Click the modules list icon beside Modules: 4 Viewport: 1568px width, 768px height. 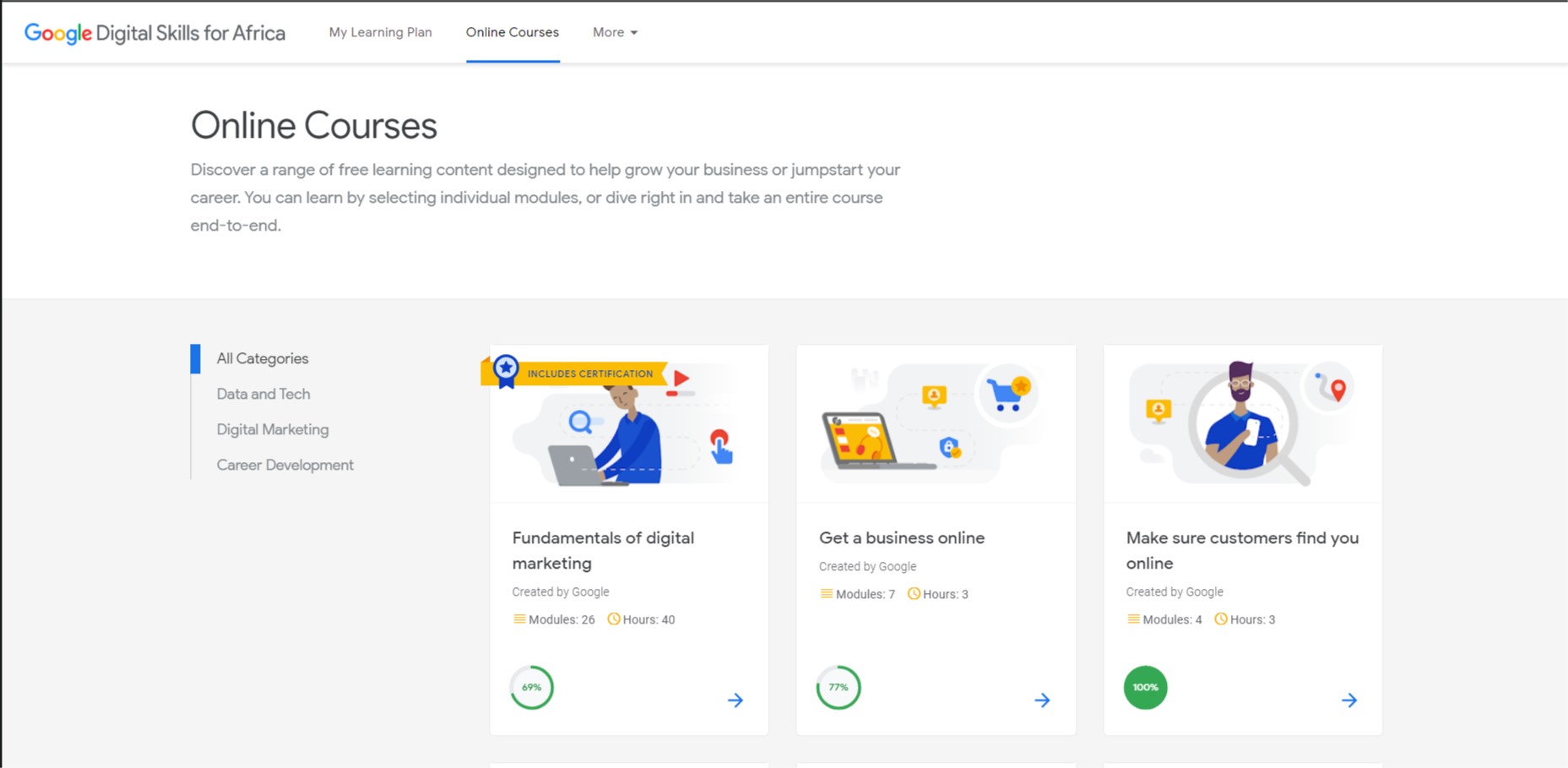(1133, 619)
